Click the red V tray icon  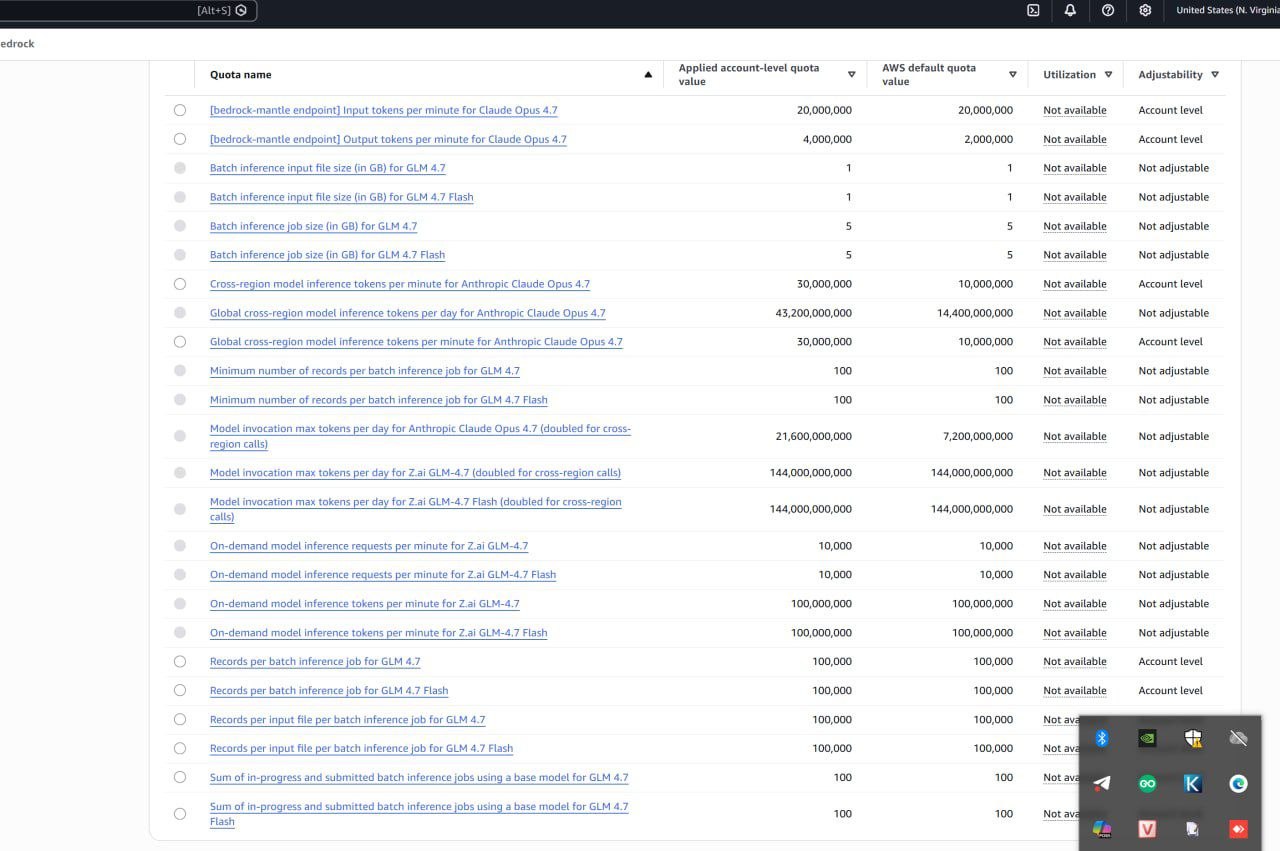pos(1147,829)
